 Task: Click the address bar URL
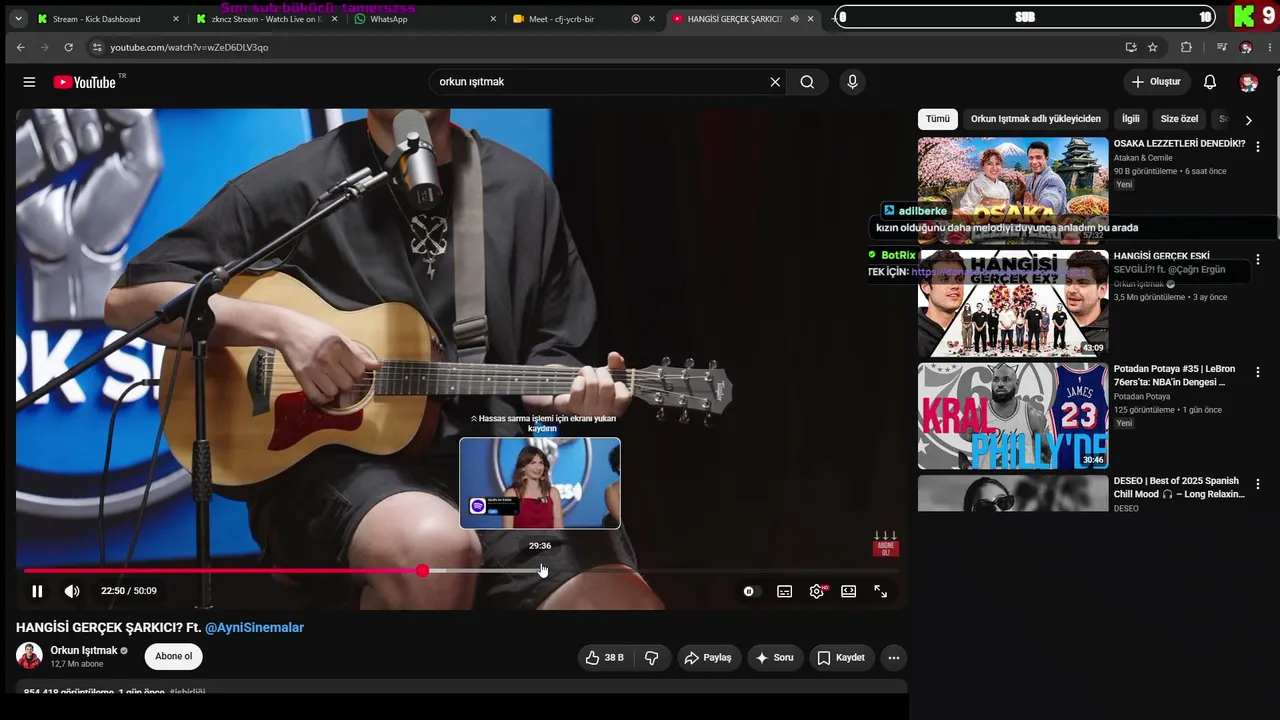[x=189, y=47]
